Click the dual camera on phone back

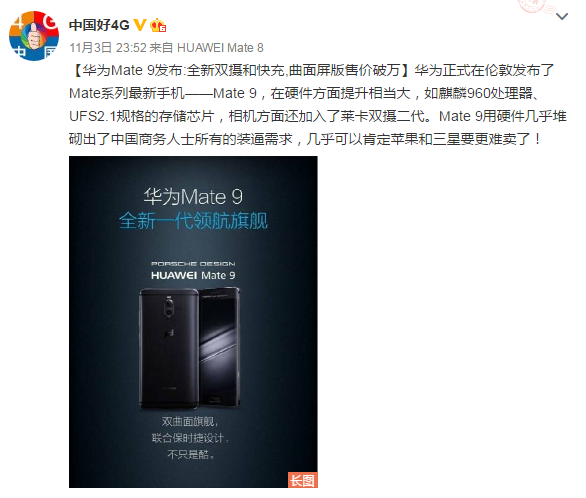click(170, 307)
